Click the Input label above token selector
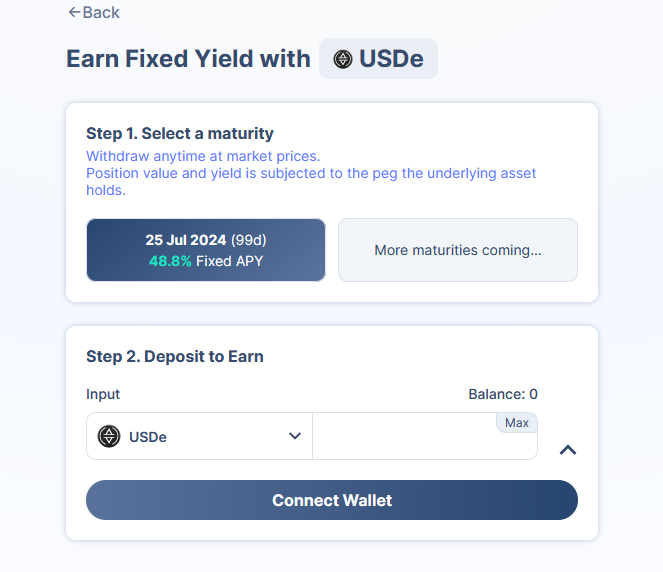 103,394
